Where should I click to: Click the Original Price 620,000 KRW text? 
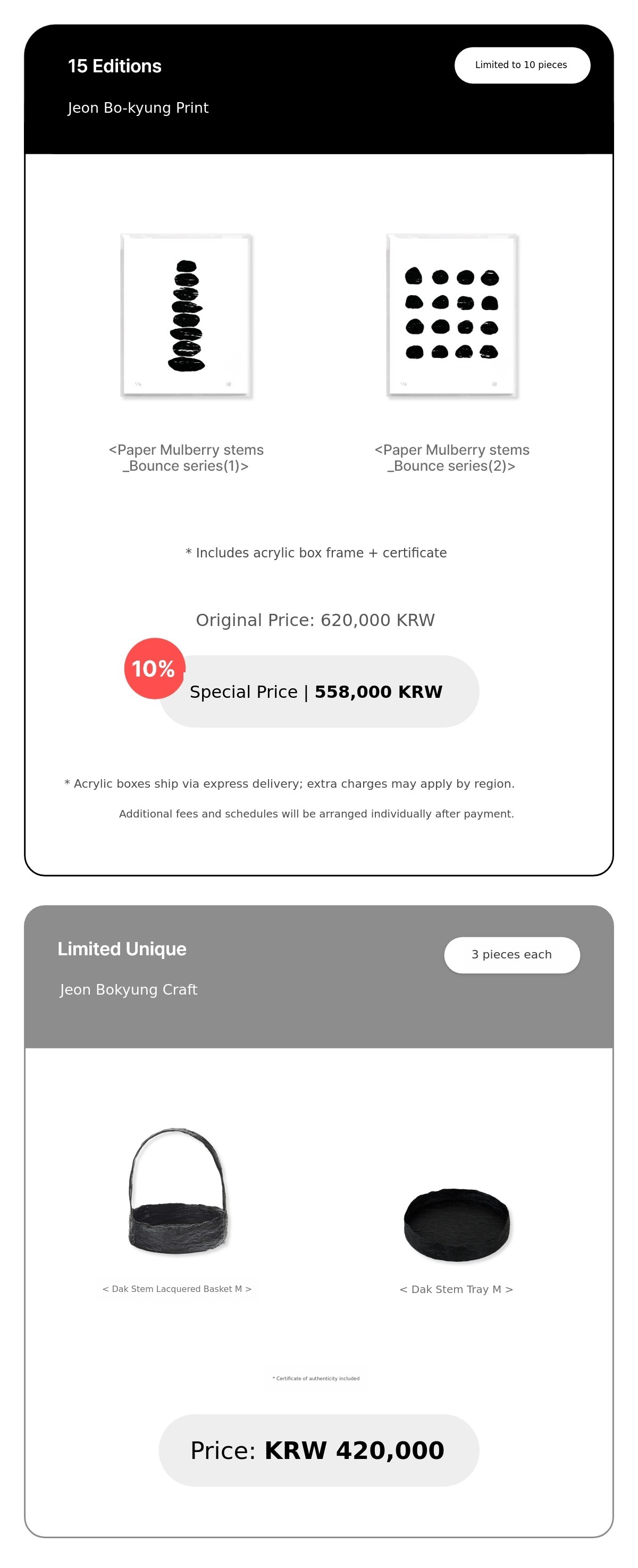coord(315,620)
